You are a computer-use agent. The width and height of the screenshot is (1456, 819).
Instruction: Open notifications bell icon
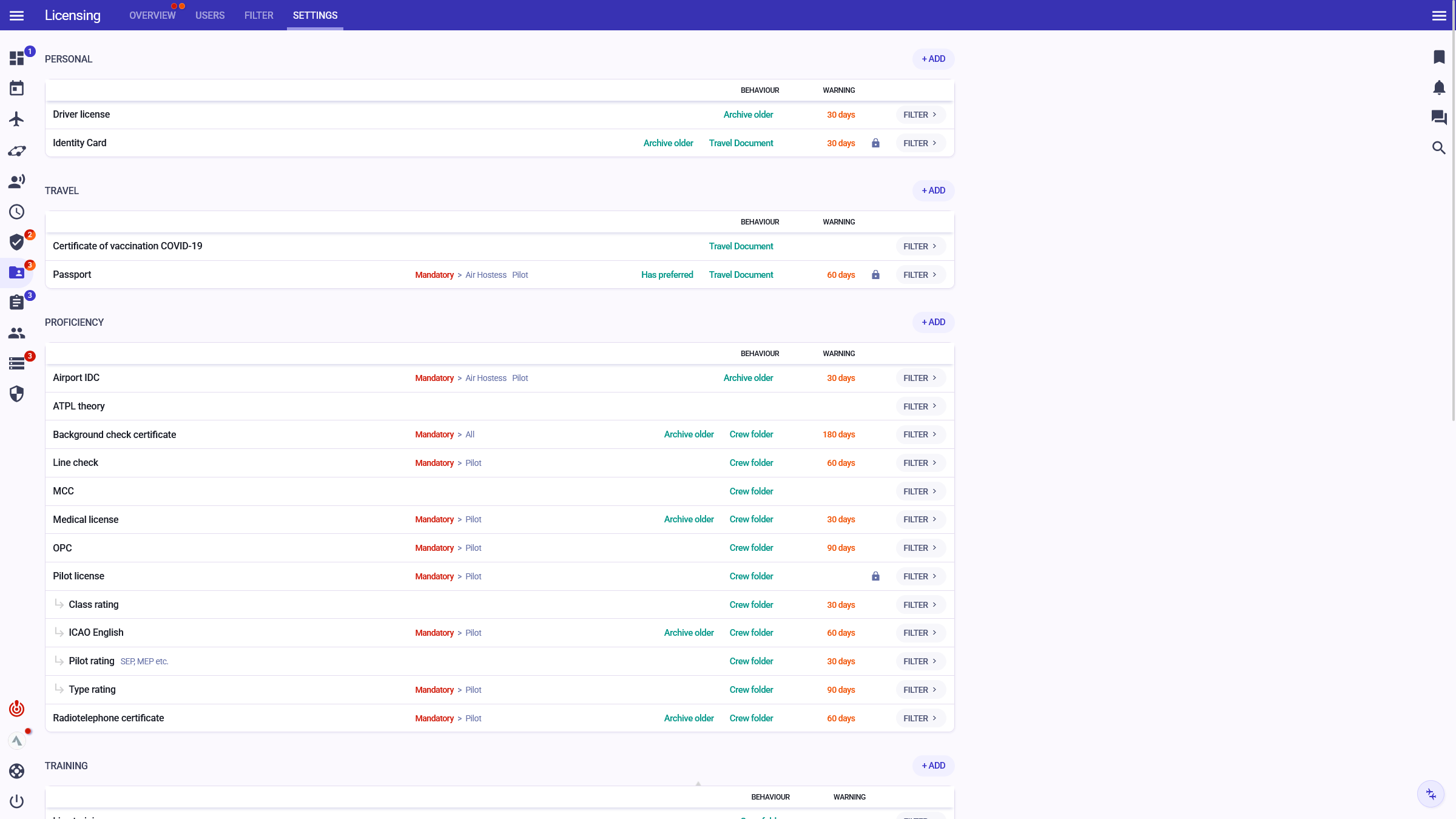[x=1438, y=87]
